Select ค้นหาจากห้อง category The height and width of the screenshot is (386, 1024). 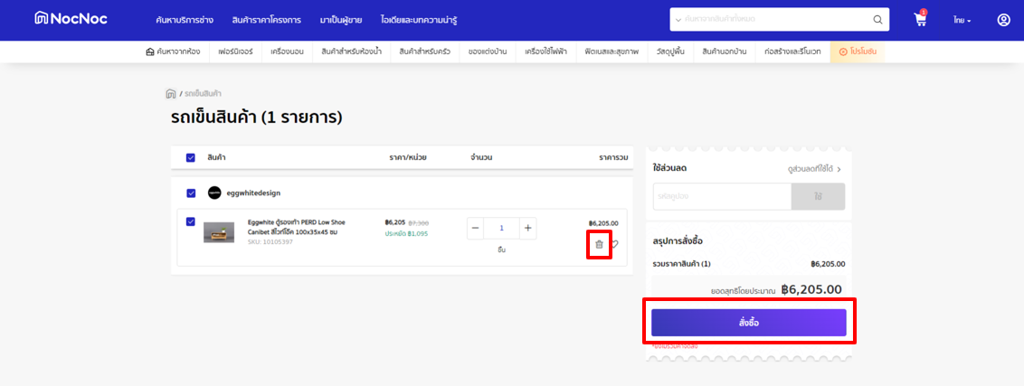click(173, 52)
